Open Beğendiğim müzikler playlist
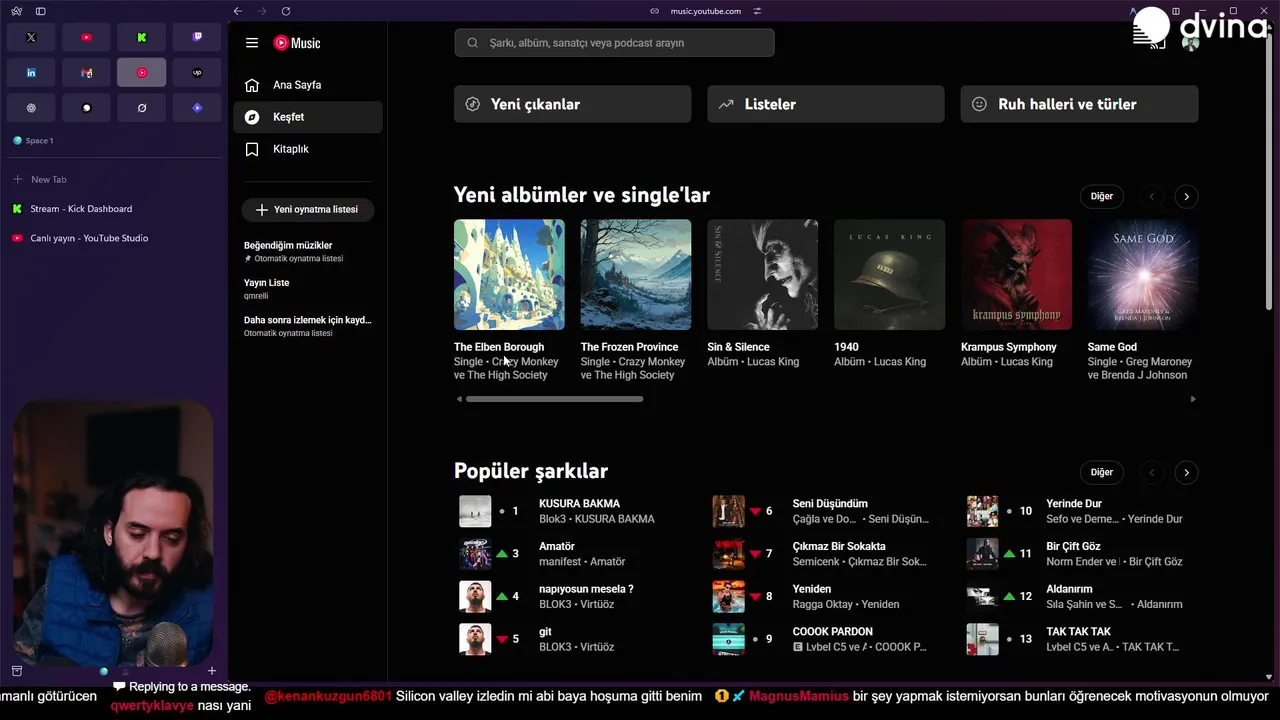The image size is (1280, 720). [x=308, y=251]
